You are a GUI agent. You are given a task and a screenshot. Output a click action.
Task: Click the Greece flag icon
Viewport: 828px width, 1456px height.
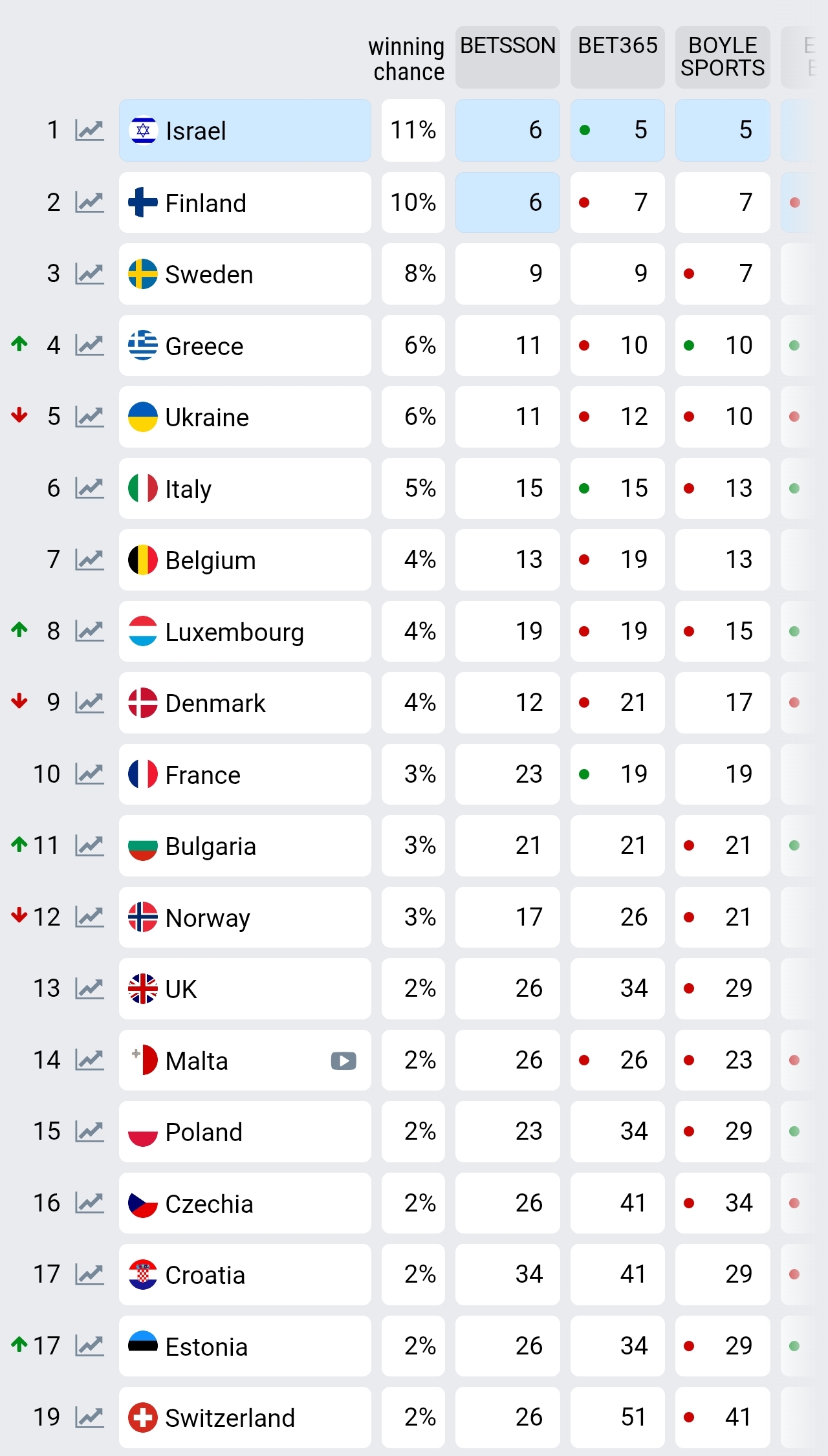142,345
